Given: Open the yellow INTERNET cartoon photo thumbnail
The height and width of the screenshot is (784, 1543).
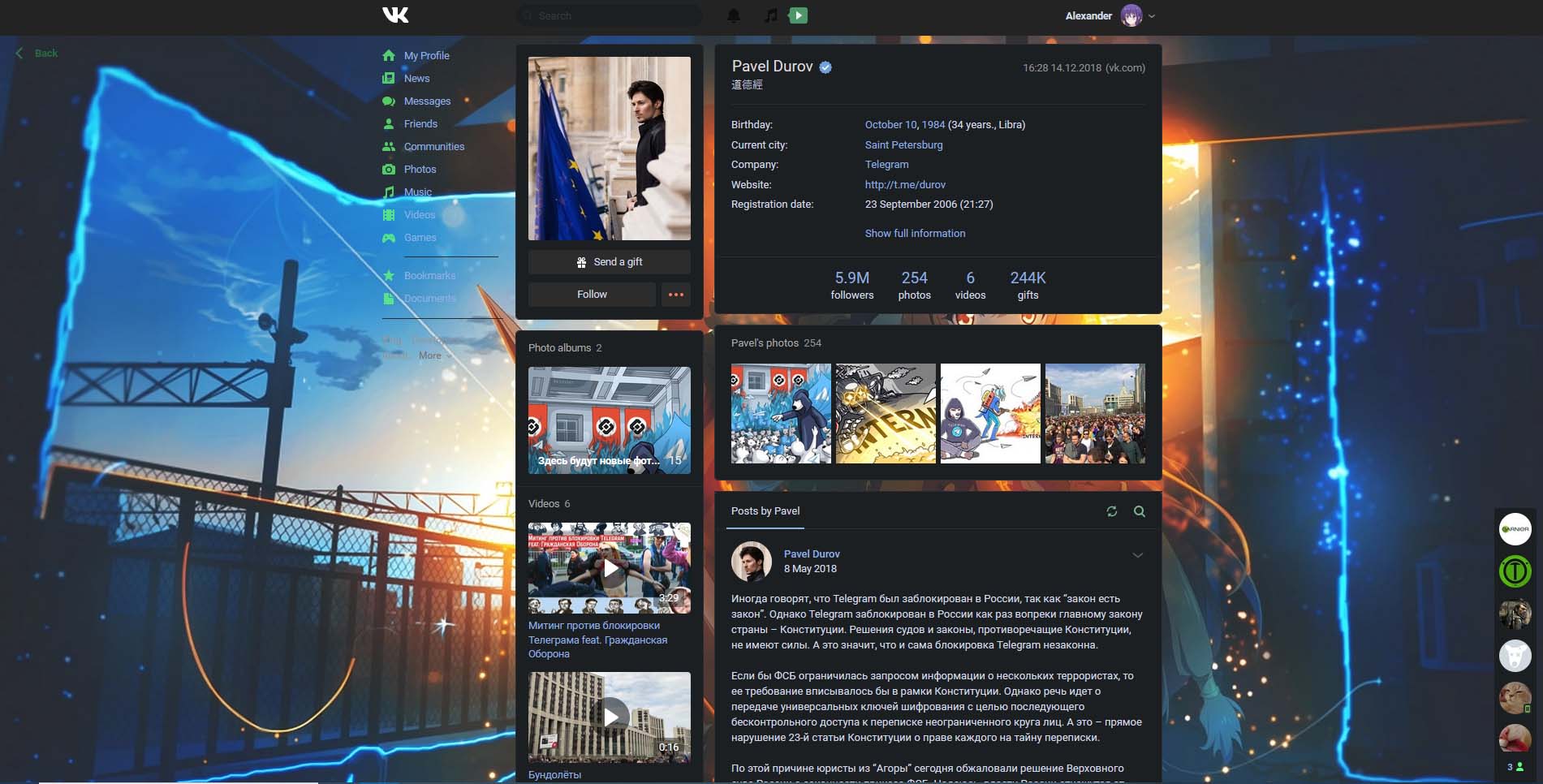Looking at the screenshot, I should (x=886, y=414).
